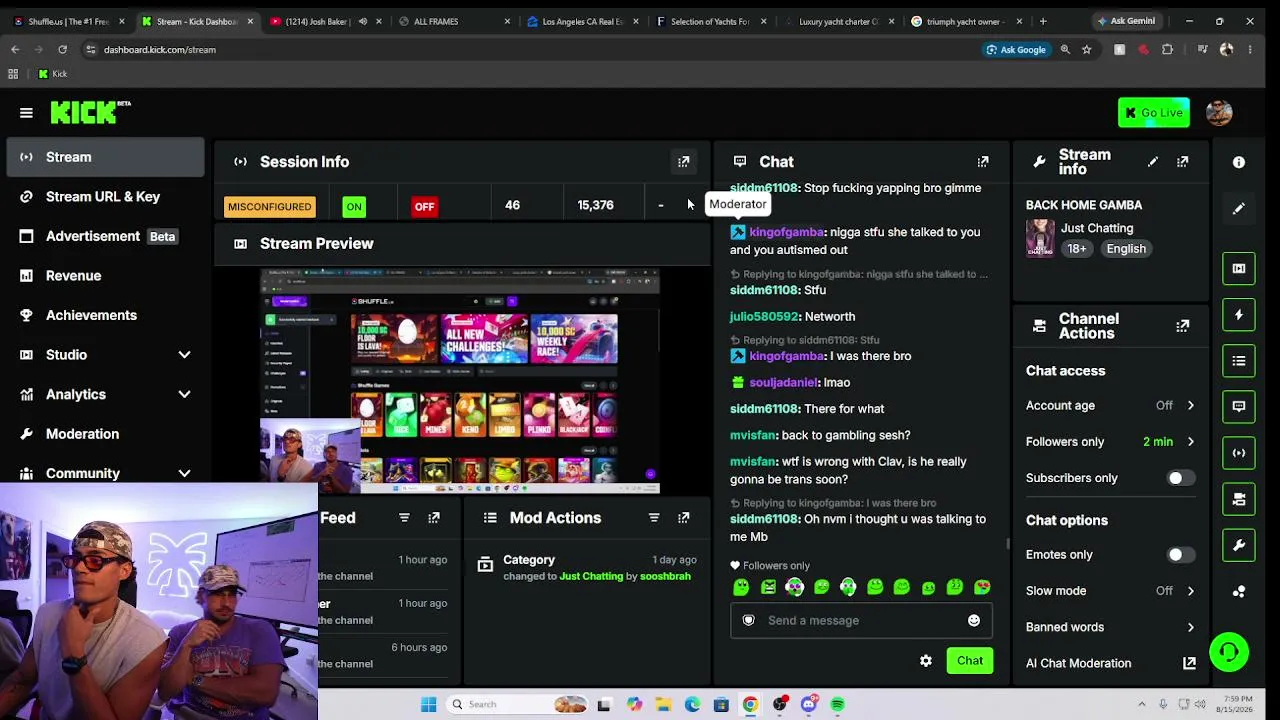
Task: Click the heart-eyes emote in the emote row
Action: click(x=982, y=588)
